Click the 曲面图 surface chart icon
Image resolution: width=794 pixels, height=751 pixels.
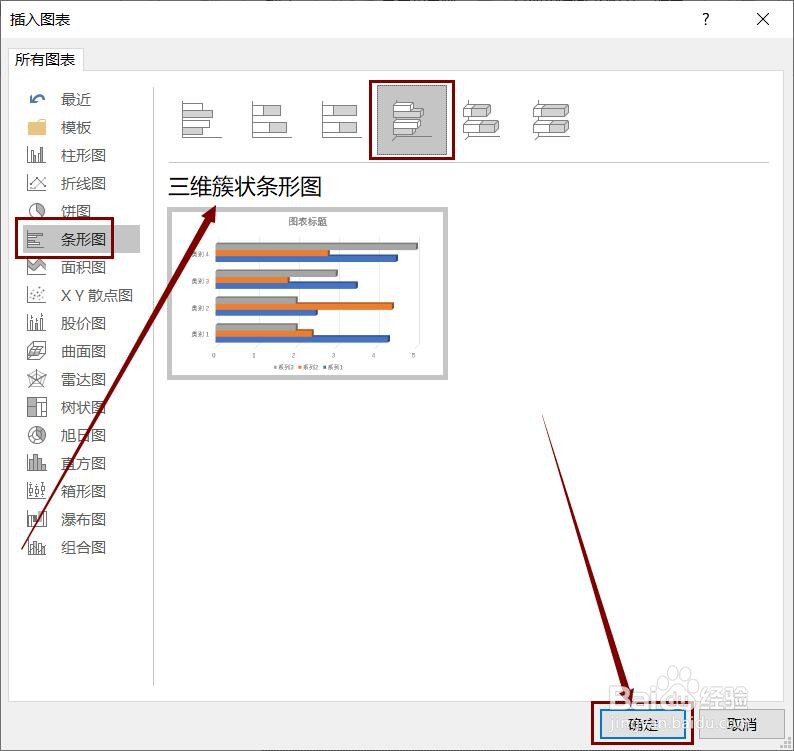point(36,350)
